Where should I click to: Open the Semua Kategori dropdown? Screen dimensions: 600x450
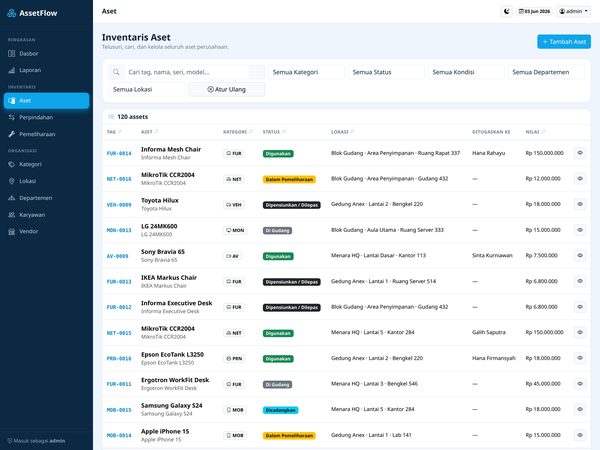[x=307, y=72]
